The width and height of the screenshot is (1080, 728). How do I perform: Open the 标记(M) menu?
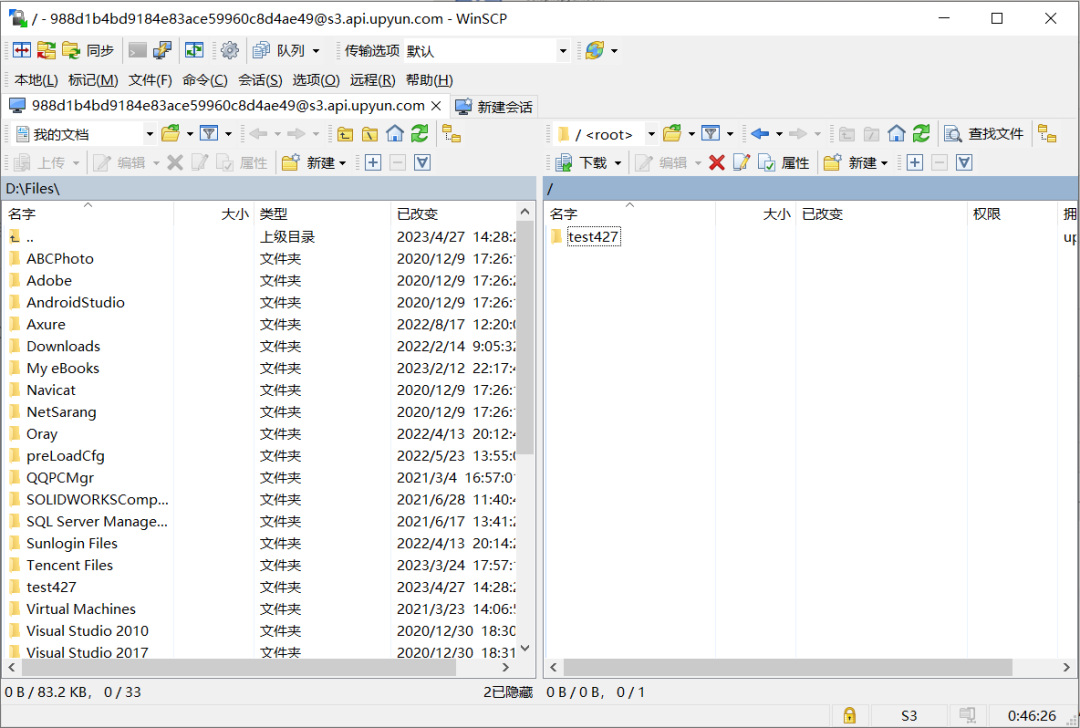pyautogui.click(x=93, y=80)
